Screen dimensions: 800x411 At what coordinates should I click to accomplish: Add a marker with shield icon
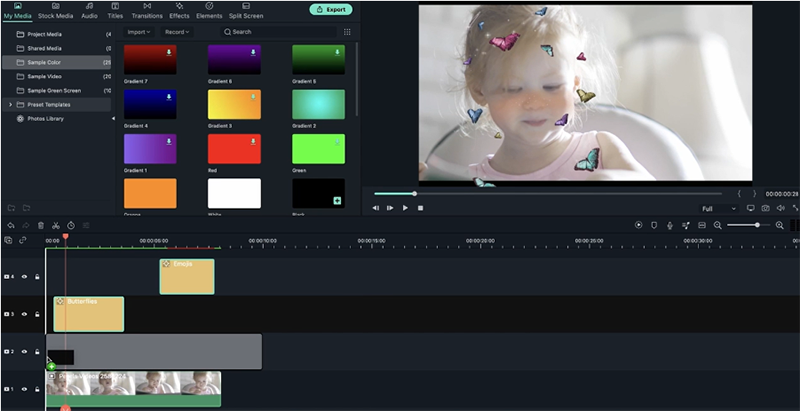click(x=654, y=225)
